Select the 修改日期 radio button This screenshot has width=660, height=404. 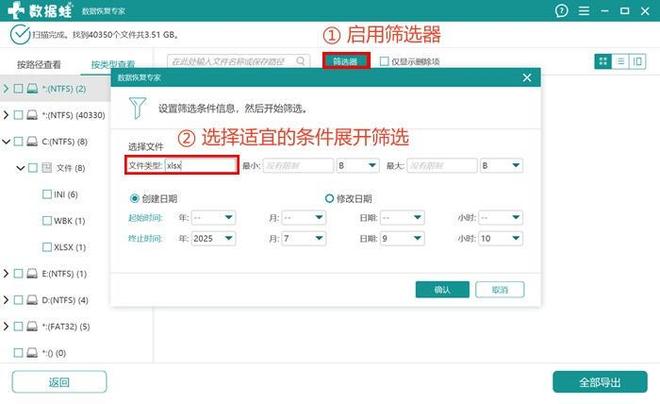[329, 198]
